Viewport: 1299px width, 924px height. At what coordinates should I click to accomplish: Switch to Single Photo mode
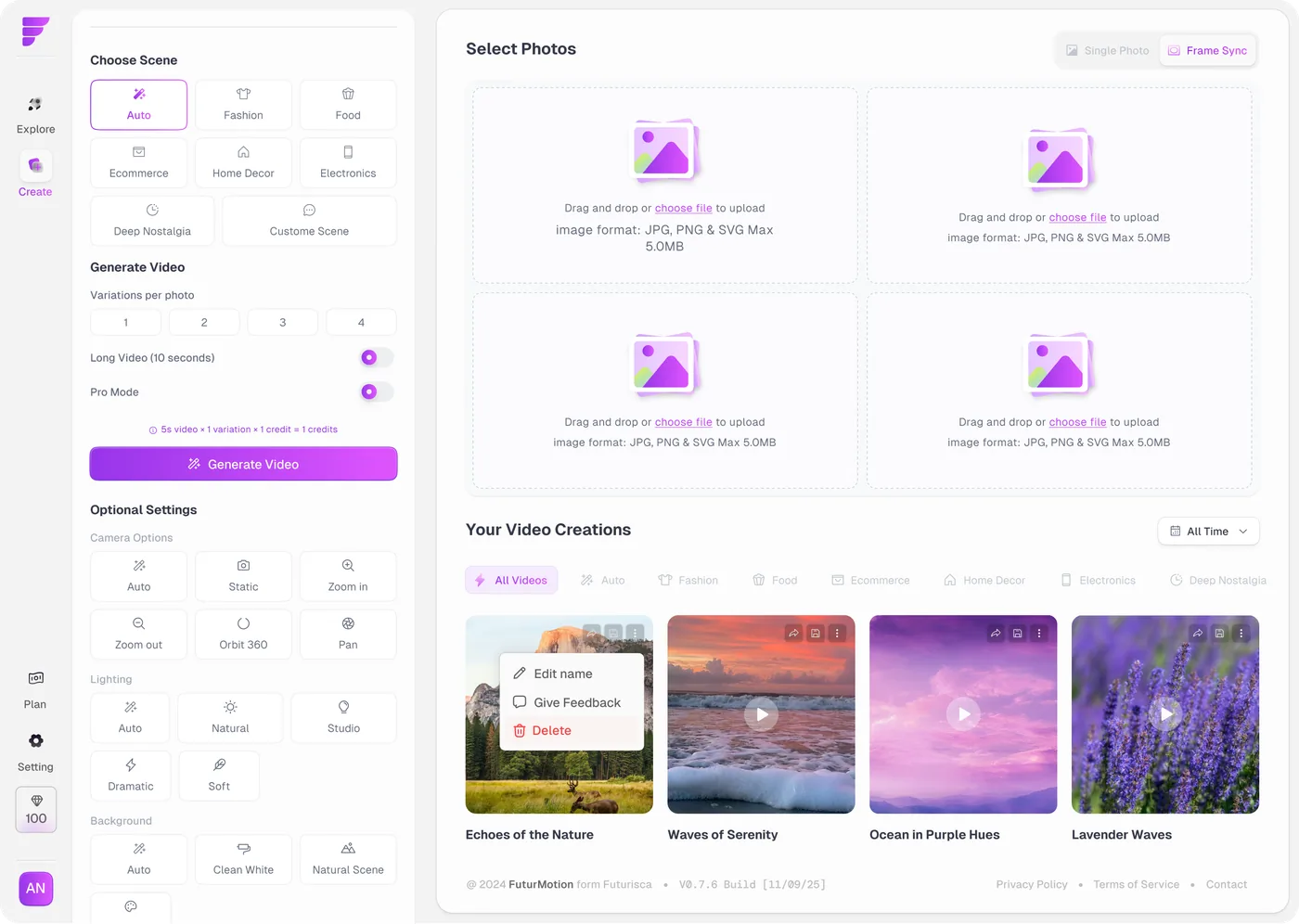[x=1108, y=50]
